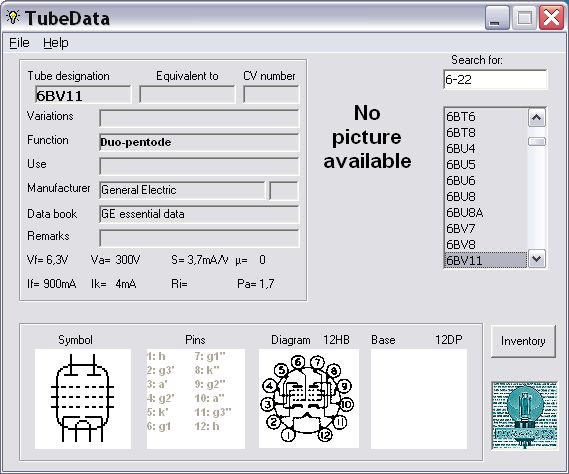The width and height of the screenshot is (569, 474).
Task: Click the pins list panel
Action: point(196,399)
